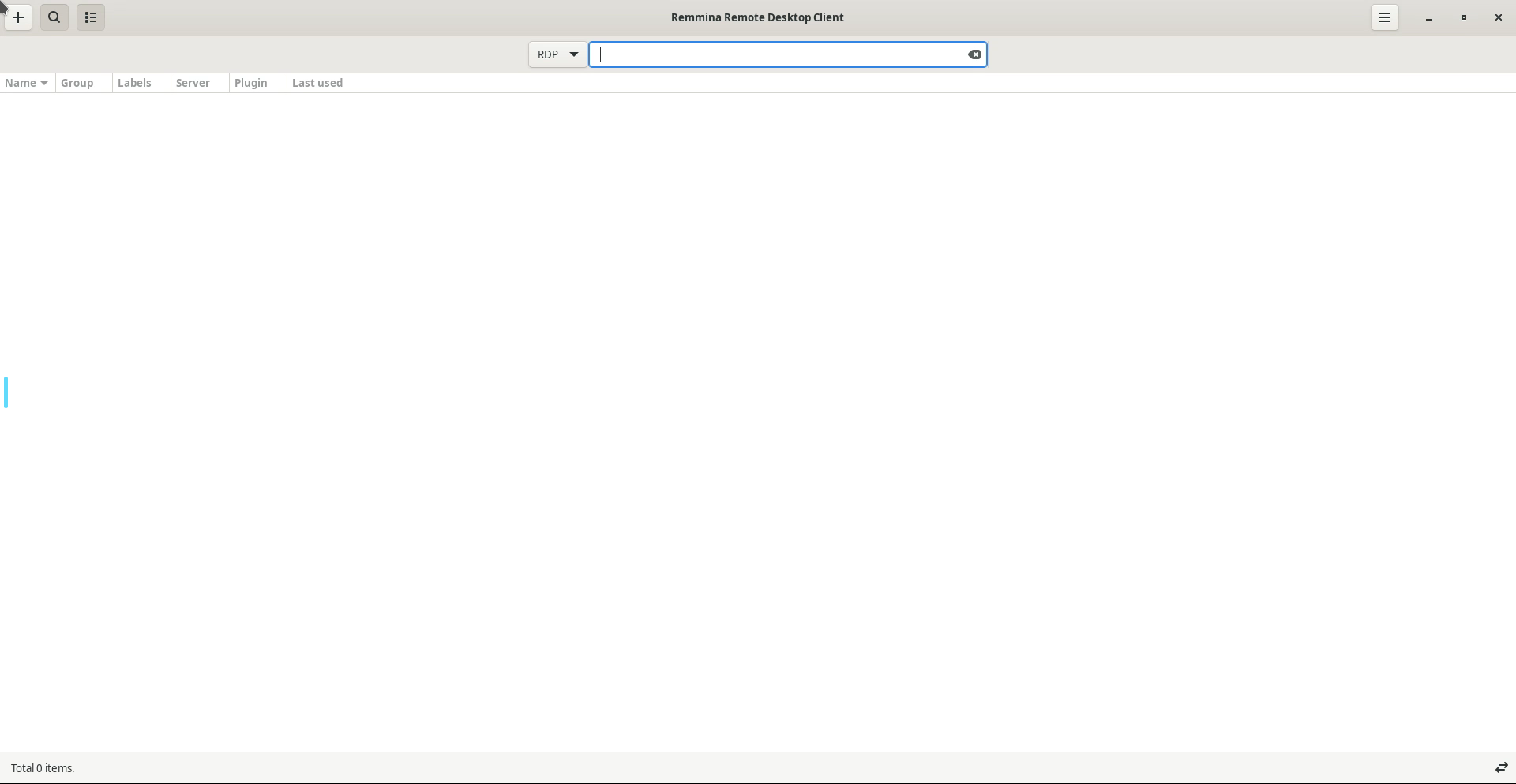Open the hamburger main menu
Screen dimensions: 1516x784
coord(1384,17)
